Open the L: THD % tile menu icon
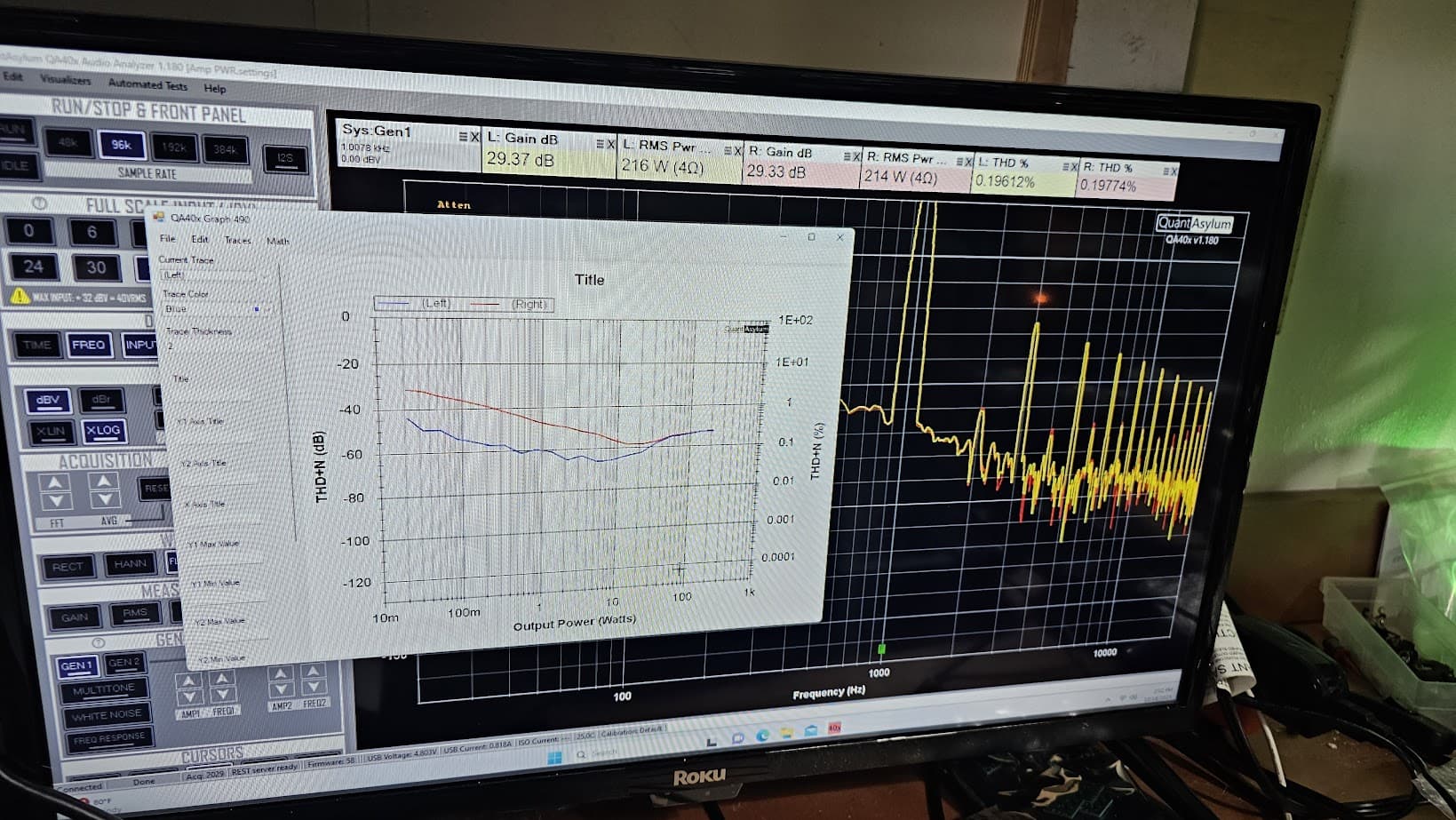Screen dimensions: 1456x820 pyautogui.click(x=1066, y=166)
